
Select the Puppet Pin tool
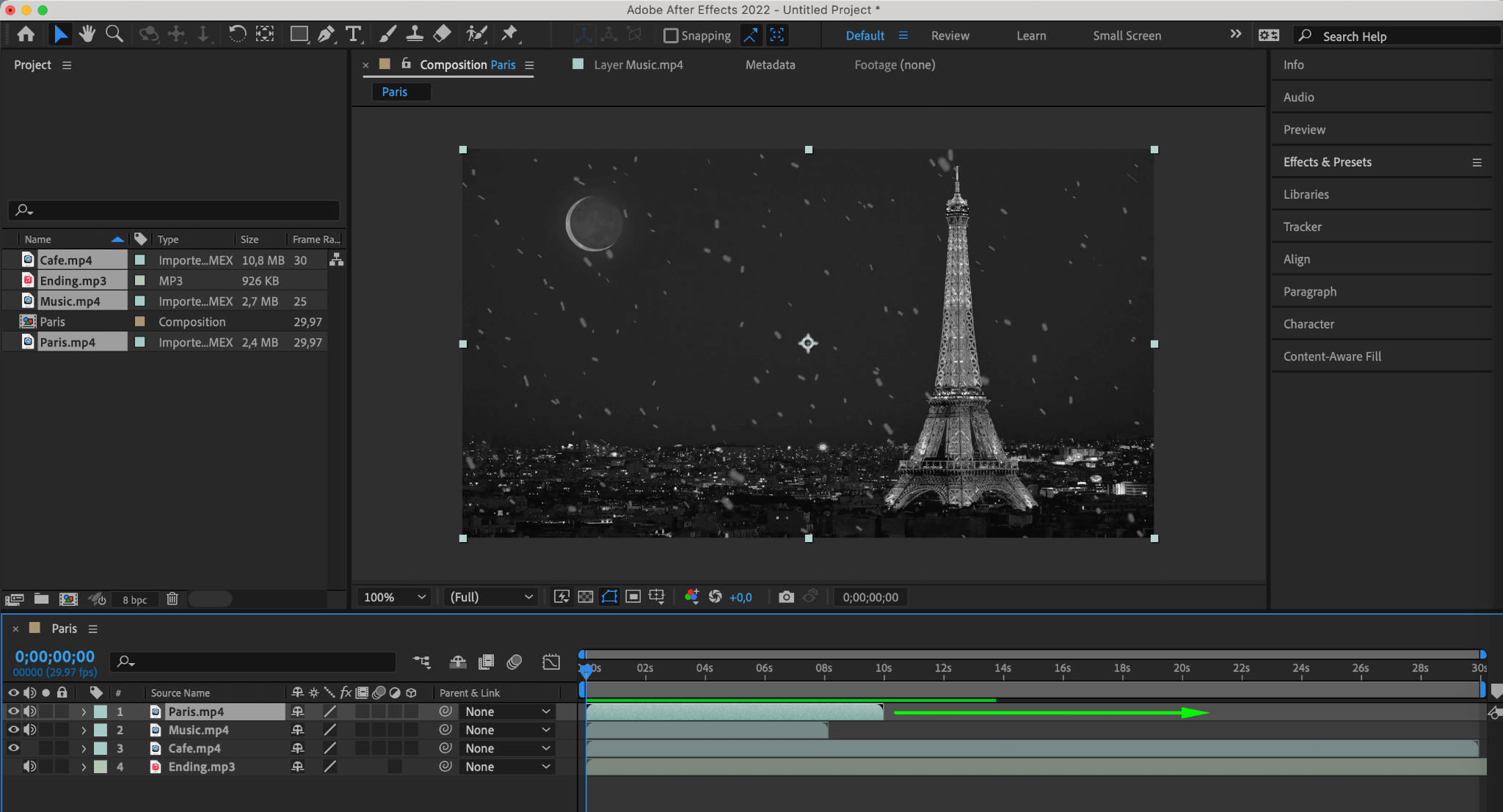point(509,34)
